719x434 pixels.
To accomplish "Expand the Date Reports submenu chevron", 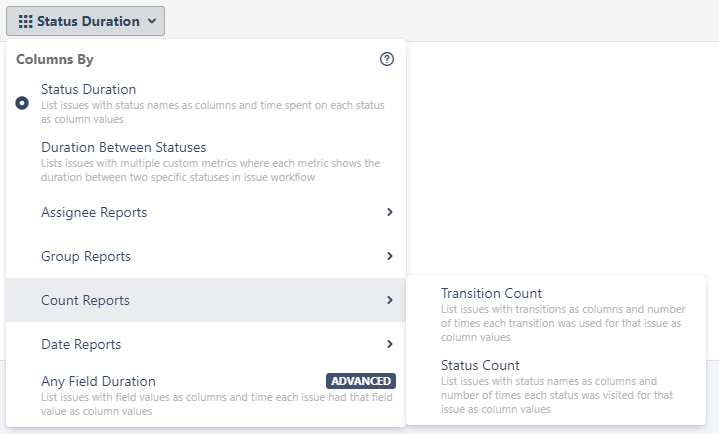I will (x=389, y=344).
